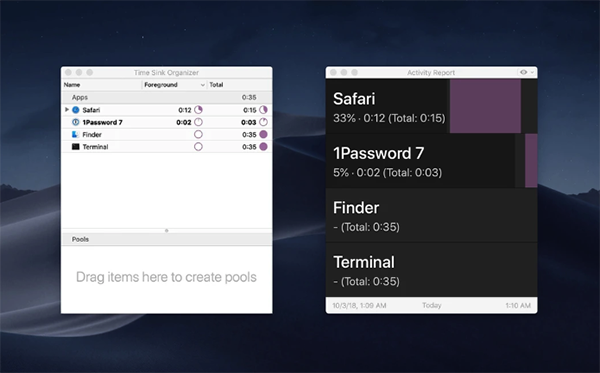Close the Time Sink Organizer window
600x373 pixels.
point(68,72)
